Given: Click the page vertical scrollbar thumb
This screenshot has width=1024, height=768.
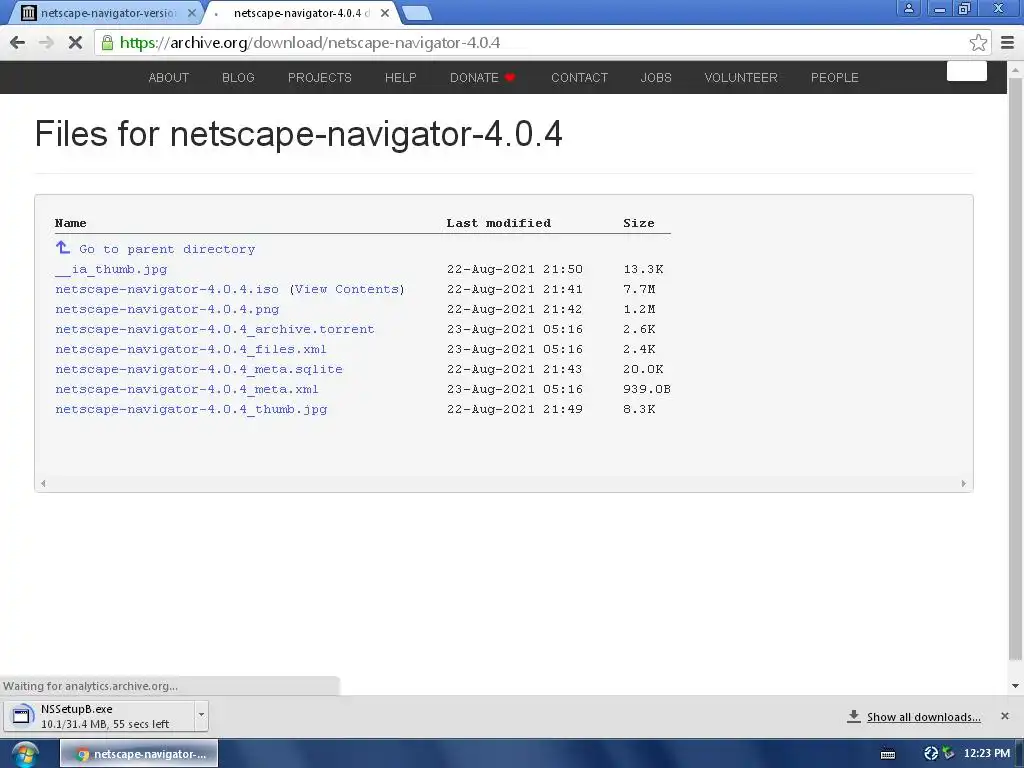Looking at the screenshot, I should [x=1016, y=368].
